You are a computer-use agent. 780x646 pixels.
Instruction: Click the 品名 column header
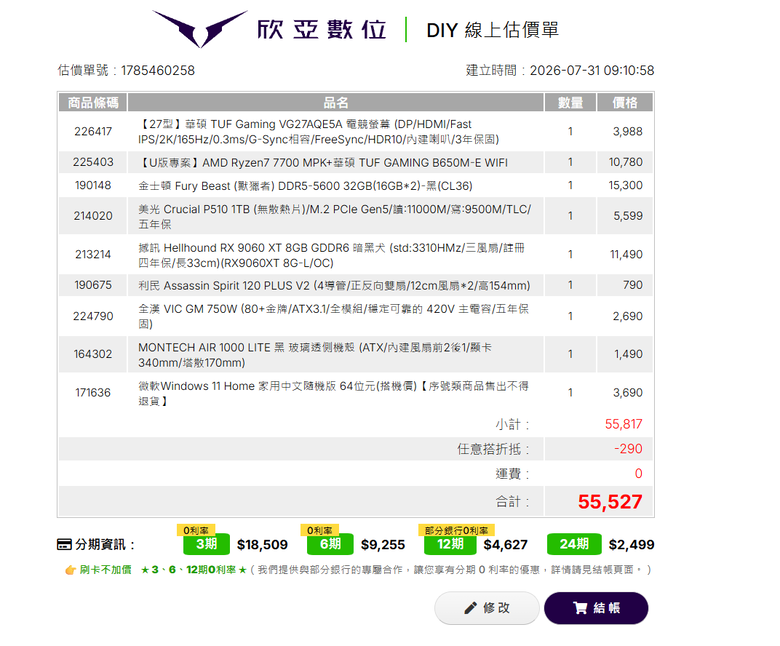(336, 102)
